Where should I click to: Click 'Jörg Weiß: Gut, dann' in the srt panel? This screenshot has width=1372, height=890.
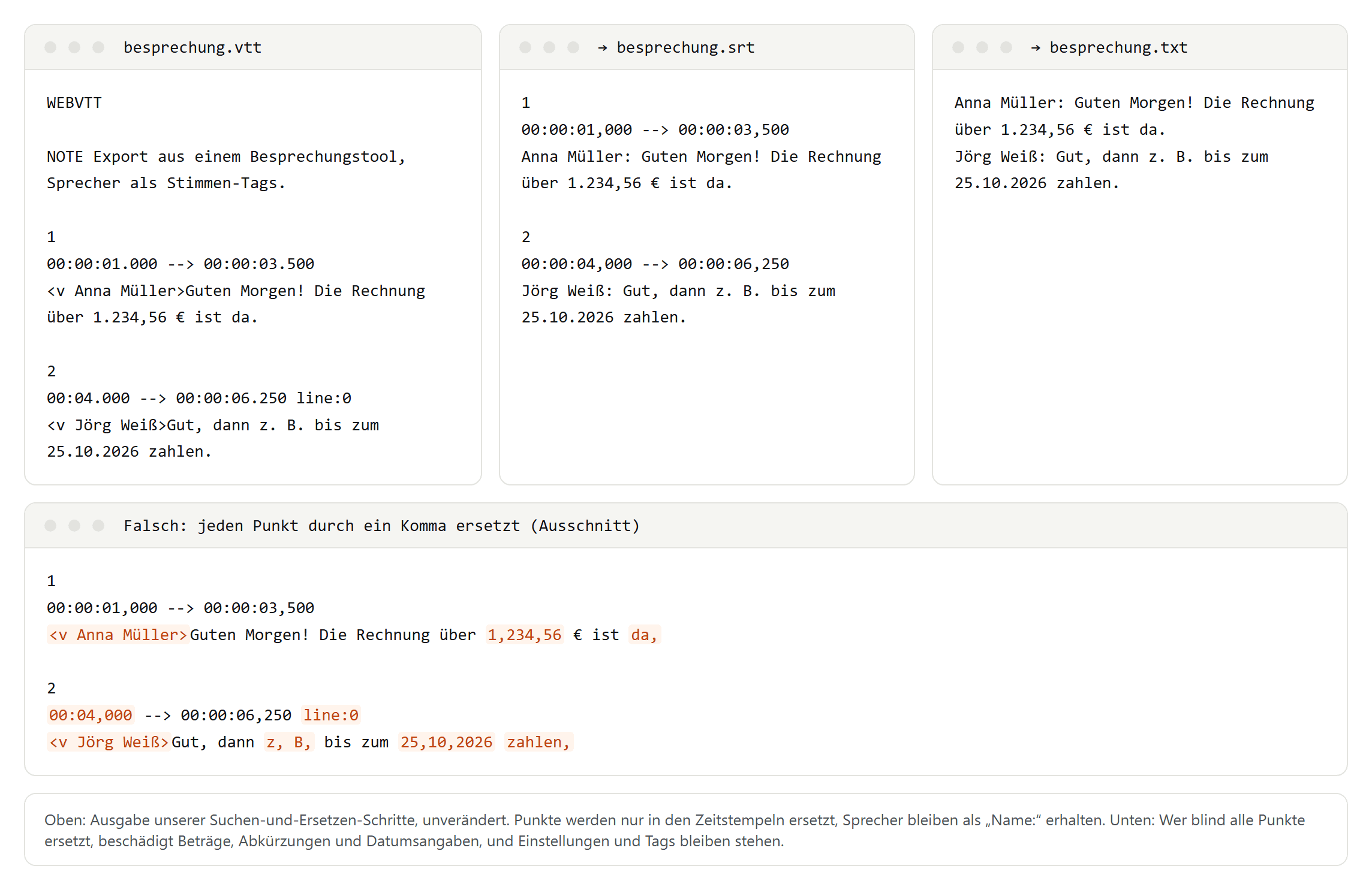pyautogui.click(x=678, y=291)
